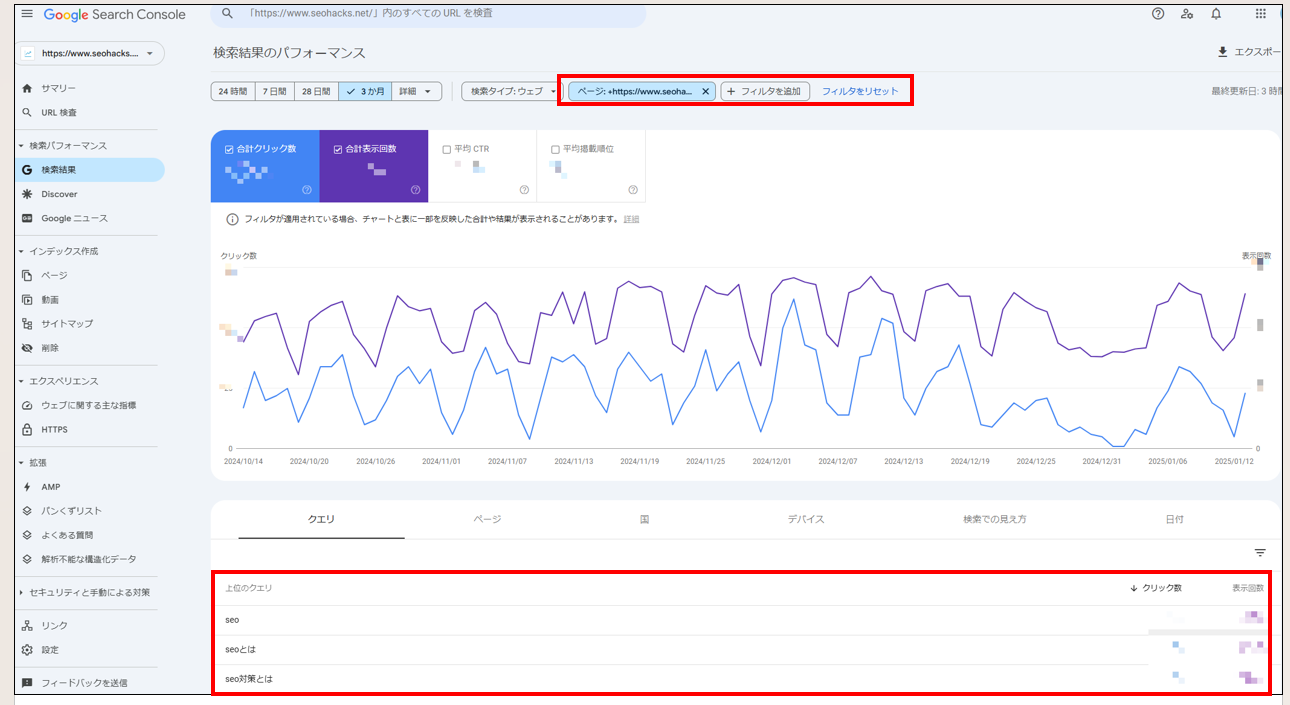1290x705 pixels.
Task: Open ウェブに関する主な指標 report
Action: coord(88,405)
